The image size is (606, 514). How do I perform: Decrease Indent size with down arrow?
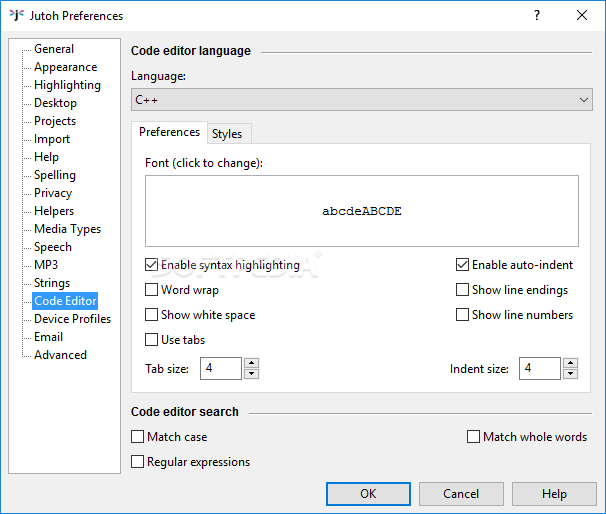click(569, 374)
